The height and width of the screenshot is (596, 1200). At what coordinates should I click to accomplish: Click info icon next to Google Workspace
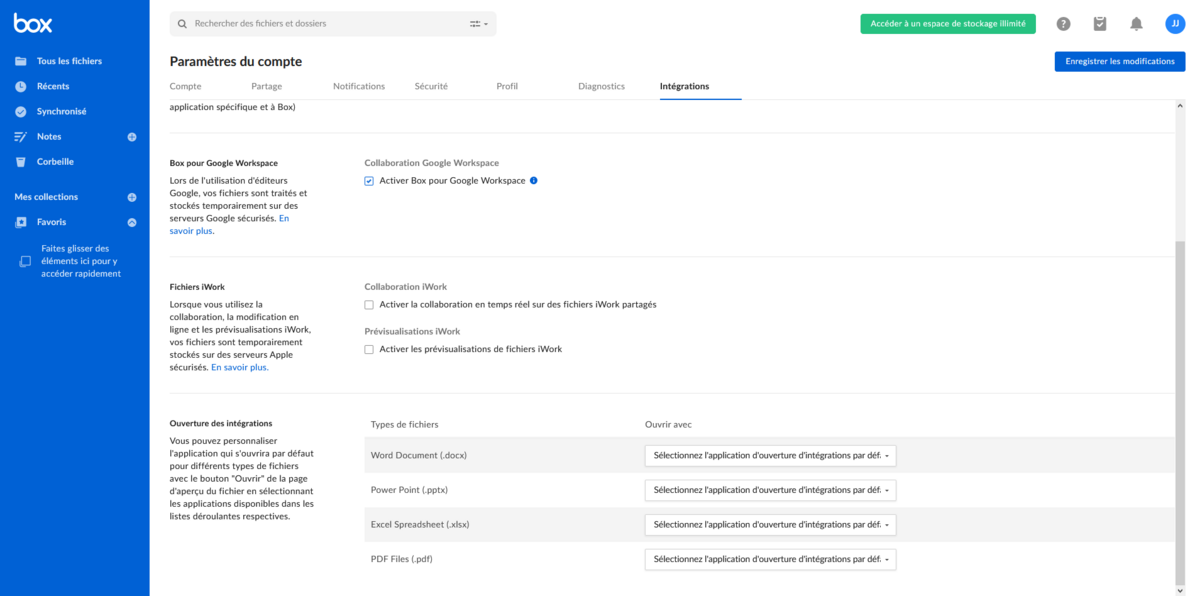[534, 181]
